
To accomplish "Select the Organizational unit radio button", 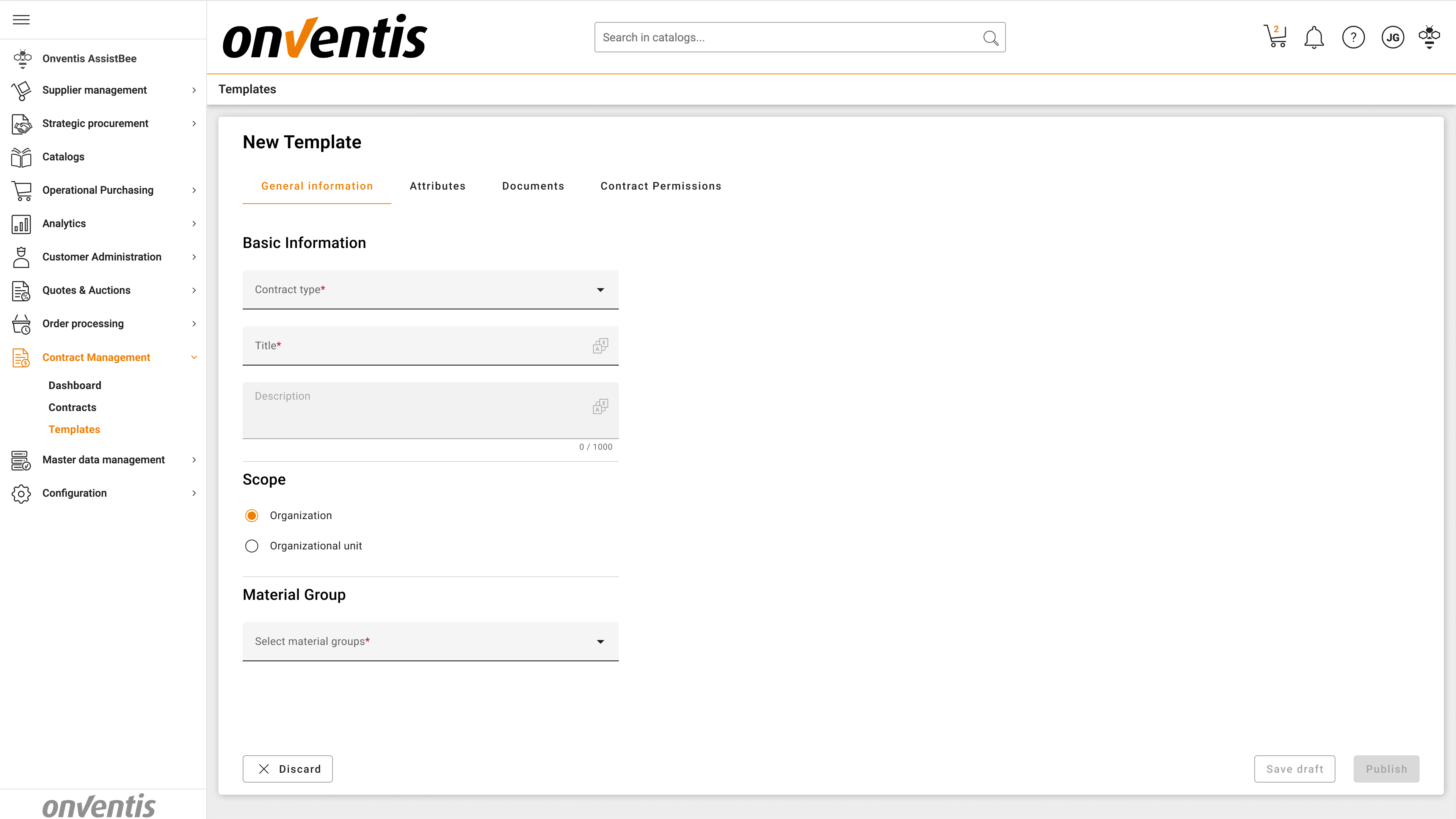I will tap(251, 546).
